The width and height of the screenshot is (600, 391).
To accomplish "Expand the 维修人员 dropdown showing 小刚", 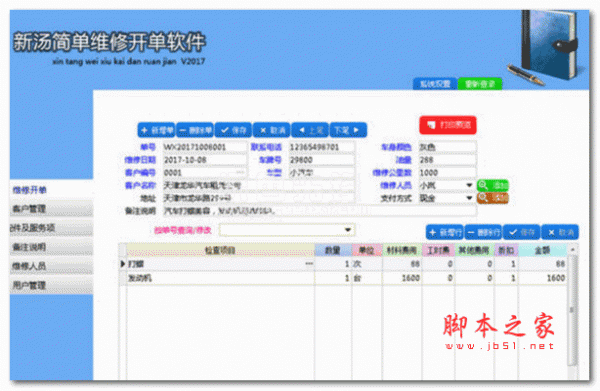I will point(469,185).
